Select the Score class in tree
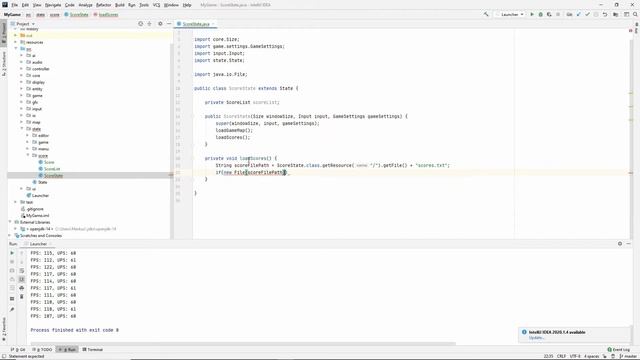The width and height of the screenshot is (640, 360). [x=49, y=162]
